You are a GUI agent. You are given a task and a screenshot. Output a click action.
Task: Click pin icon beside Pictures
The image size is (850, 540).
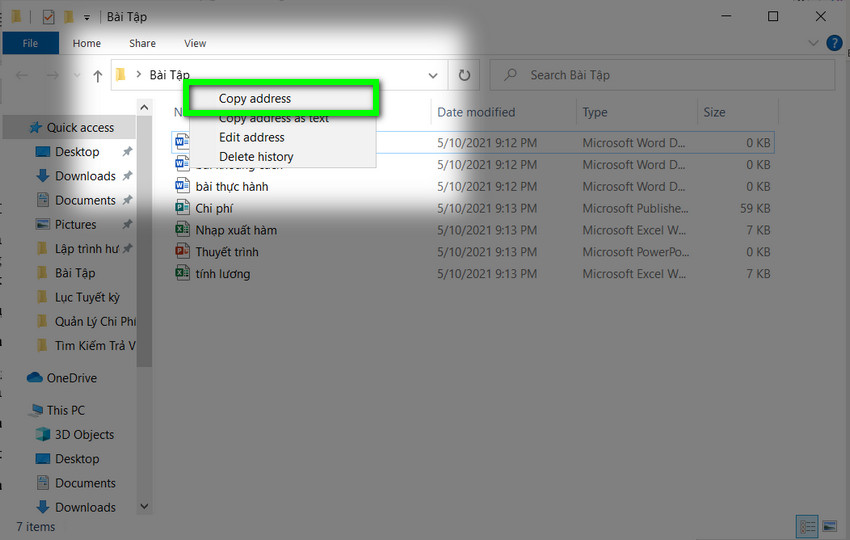point(127,224)
